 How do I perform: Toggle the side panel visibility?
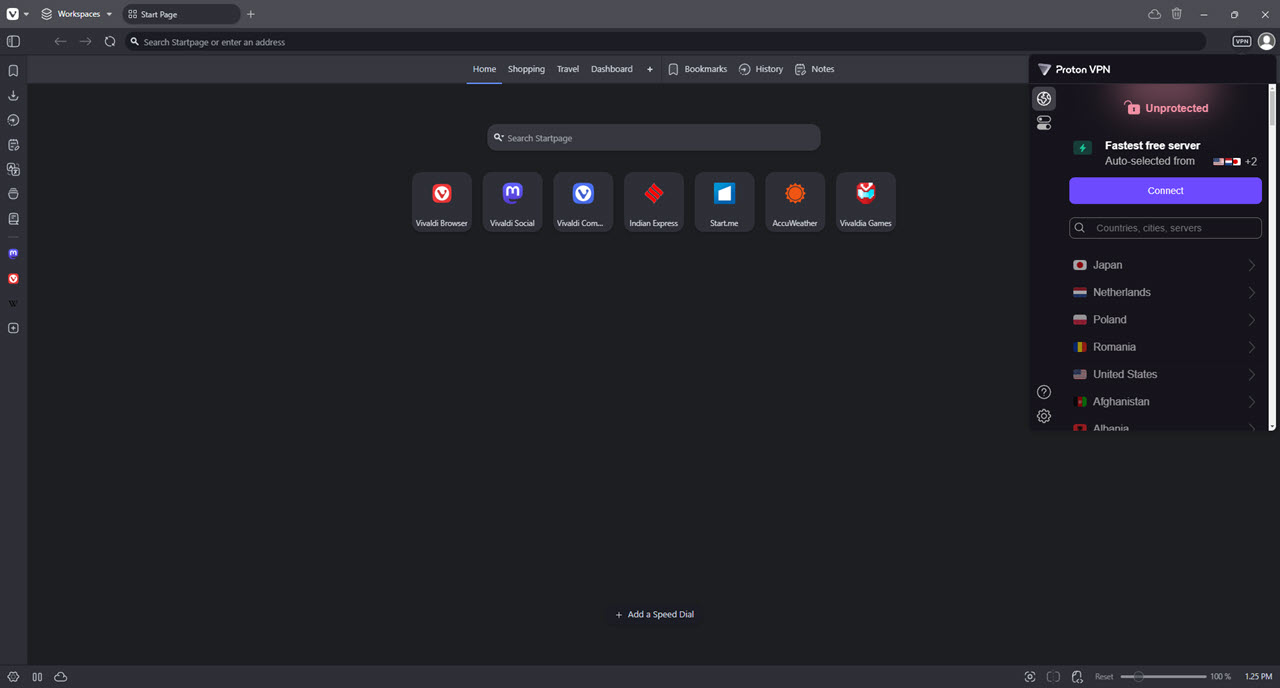[13, 42]
